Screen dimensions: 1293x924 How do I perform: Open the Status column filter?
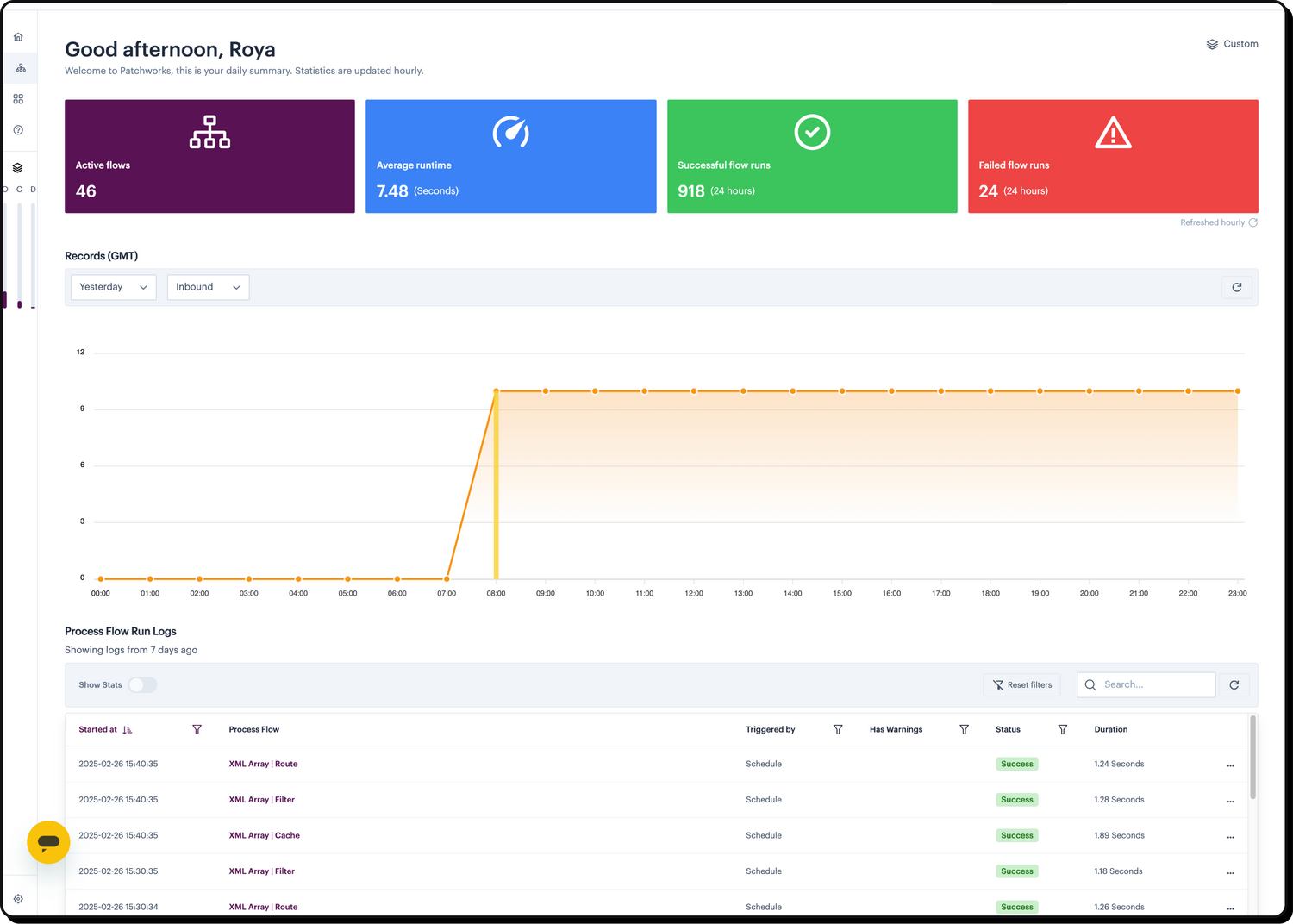coord(1063,729)
